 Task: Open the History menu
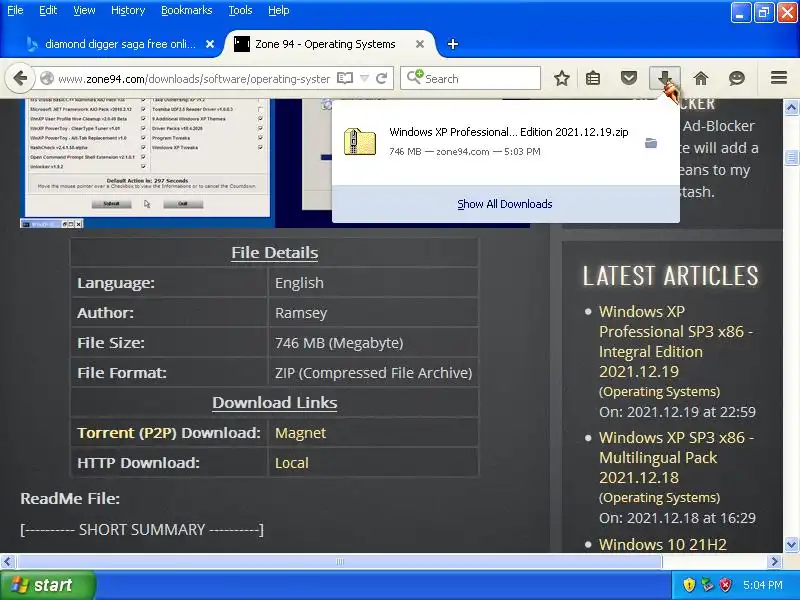coord(128,10)
